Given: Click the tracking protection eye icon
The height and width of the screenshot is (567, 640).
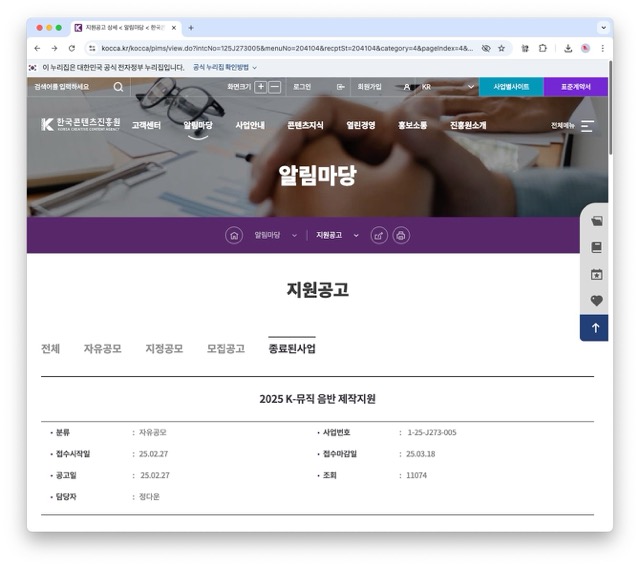Looking at the screenshot, I should 486,48.
